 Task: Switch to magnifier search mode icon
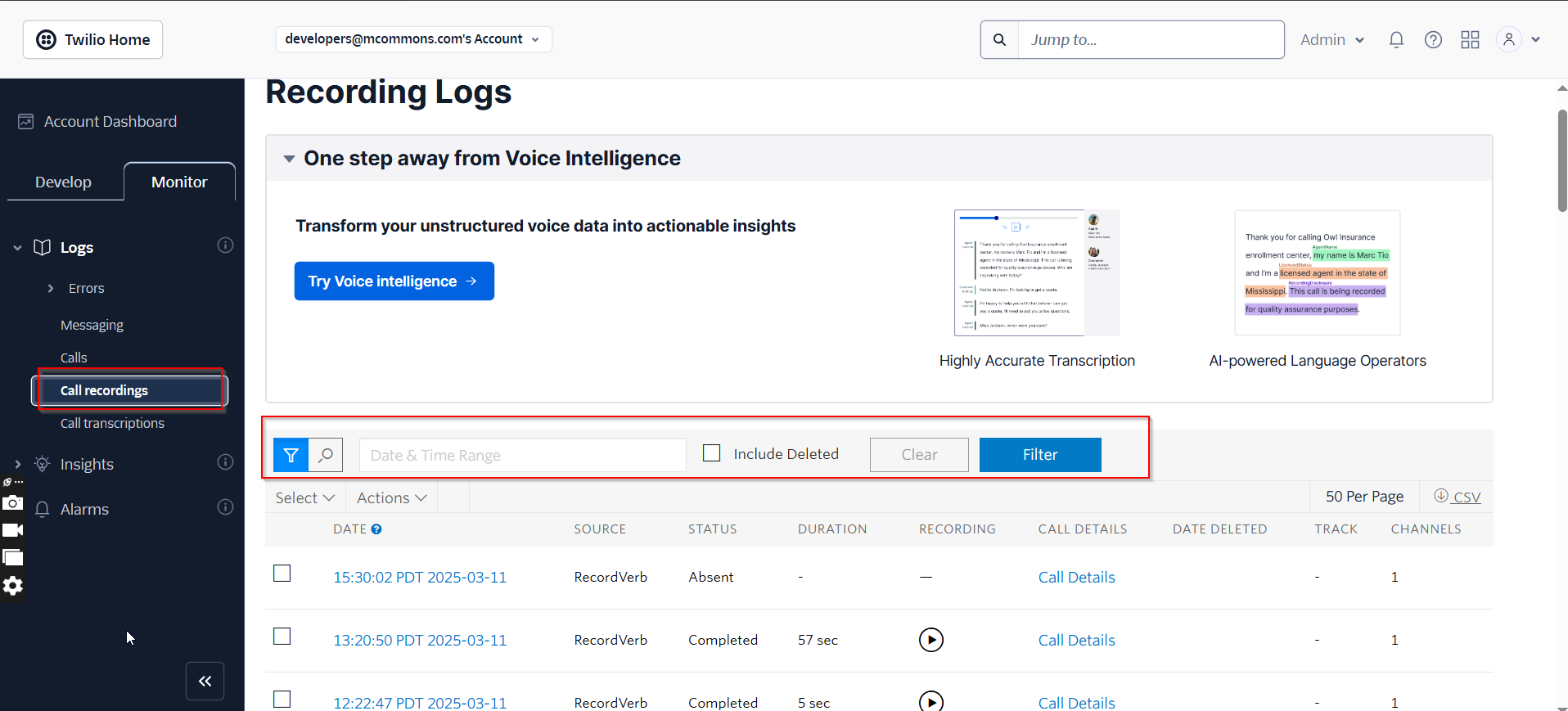pos(326,455)
